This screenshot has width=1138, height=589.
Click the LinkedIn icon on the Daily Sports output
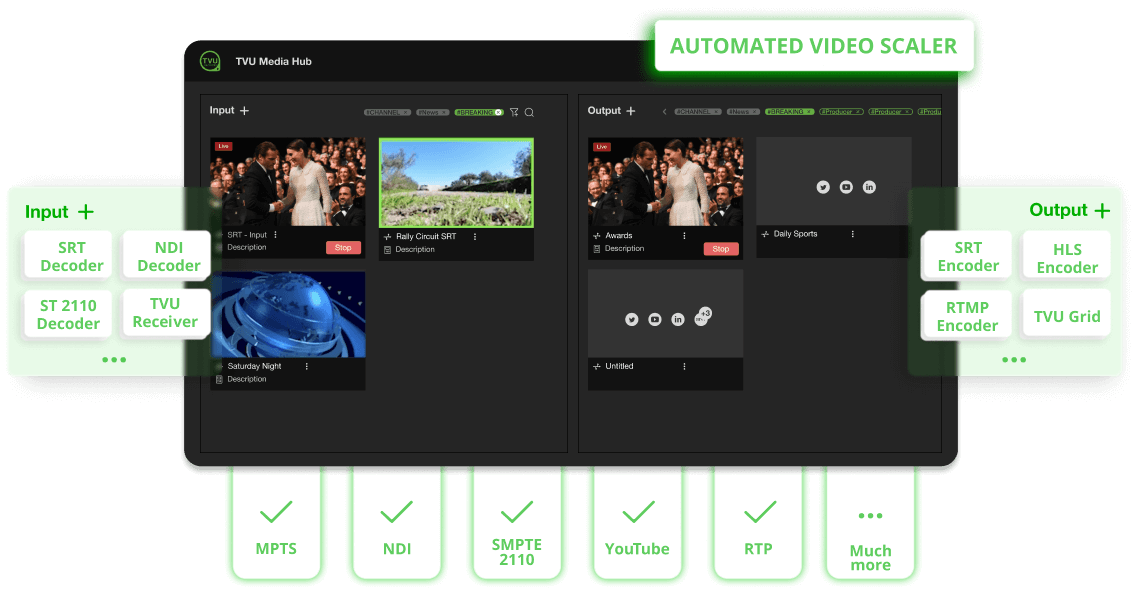869,187
